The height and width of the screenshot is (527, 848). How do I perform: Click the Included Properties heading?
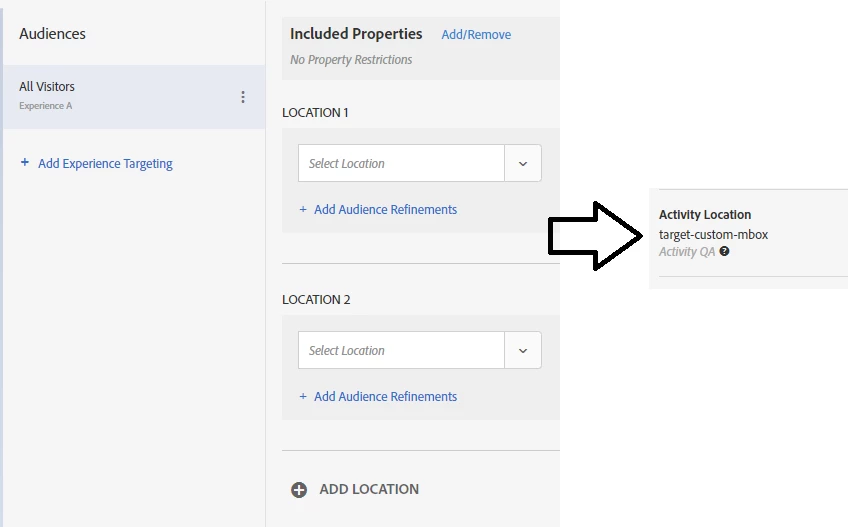pyautogui.click(x=356, y=34)
